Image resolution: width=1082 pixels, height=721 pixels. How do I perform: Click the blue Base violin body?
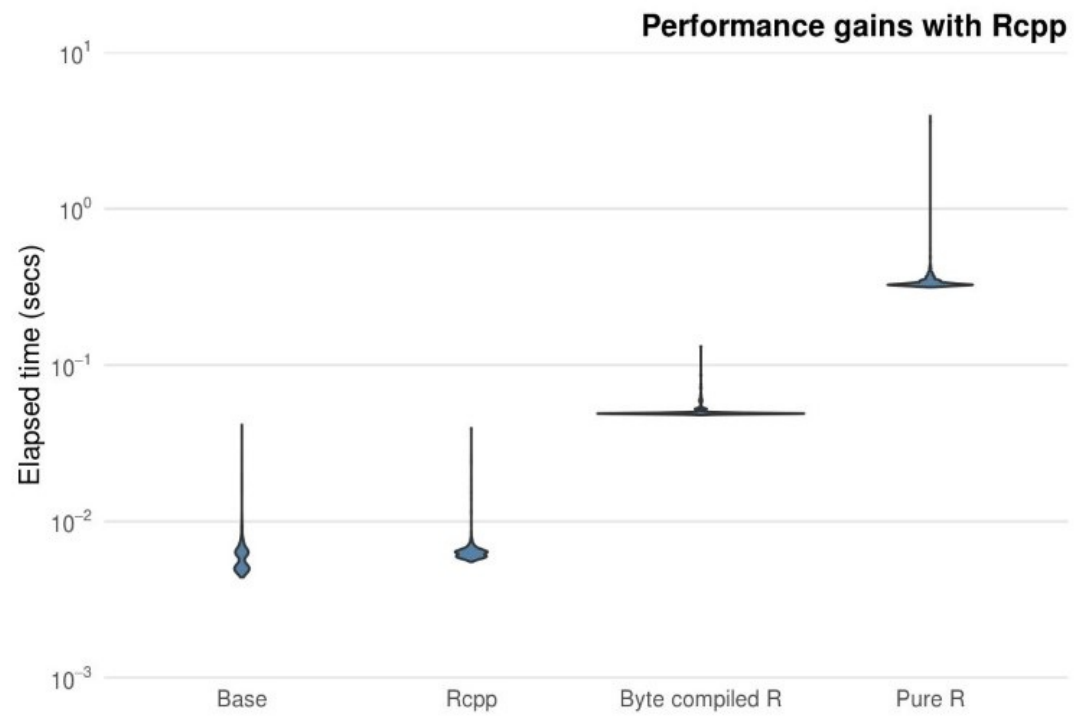pyautogui.click(x=242, y=552)
